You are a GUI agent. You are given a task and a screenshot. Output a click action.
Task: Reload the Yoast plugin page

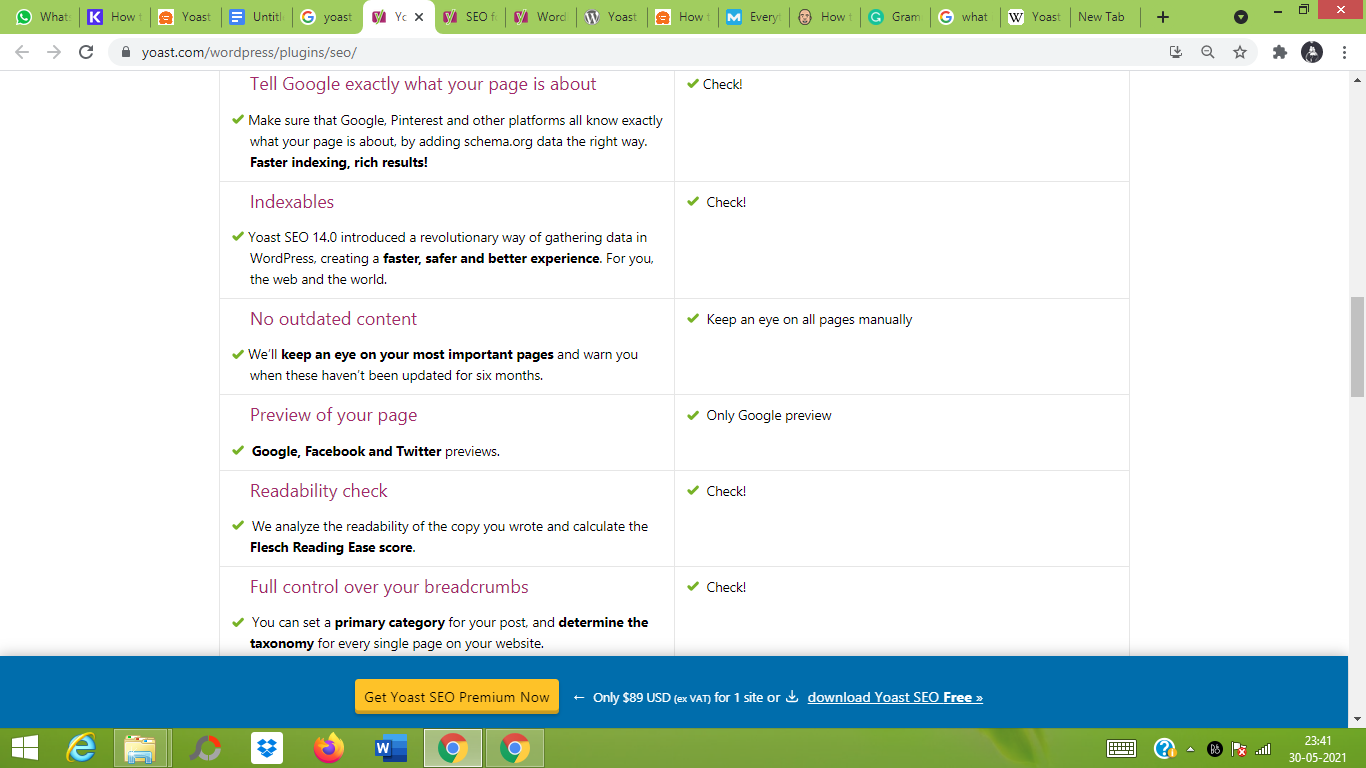(x=87, y=52)
